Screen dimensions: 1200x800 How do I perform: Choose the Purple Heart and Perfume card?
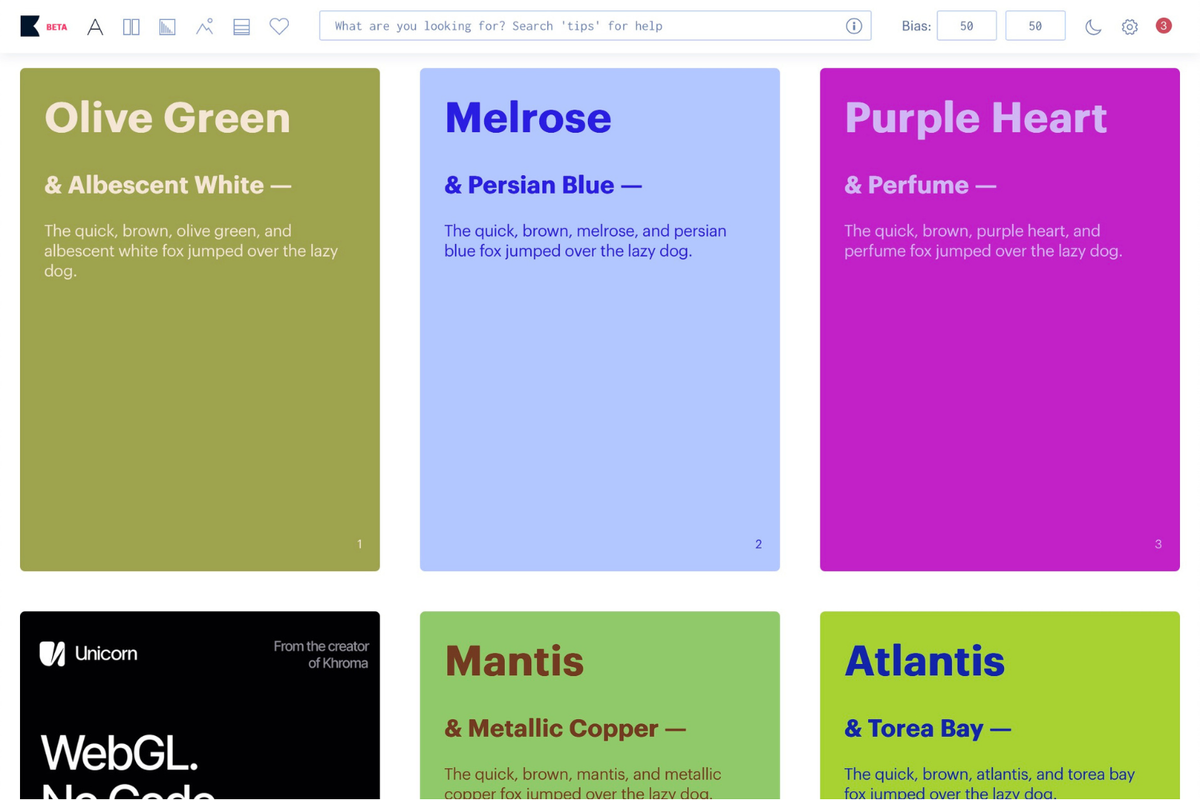[1000, 400]
